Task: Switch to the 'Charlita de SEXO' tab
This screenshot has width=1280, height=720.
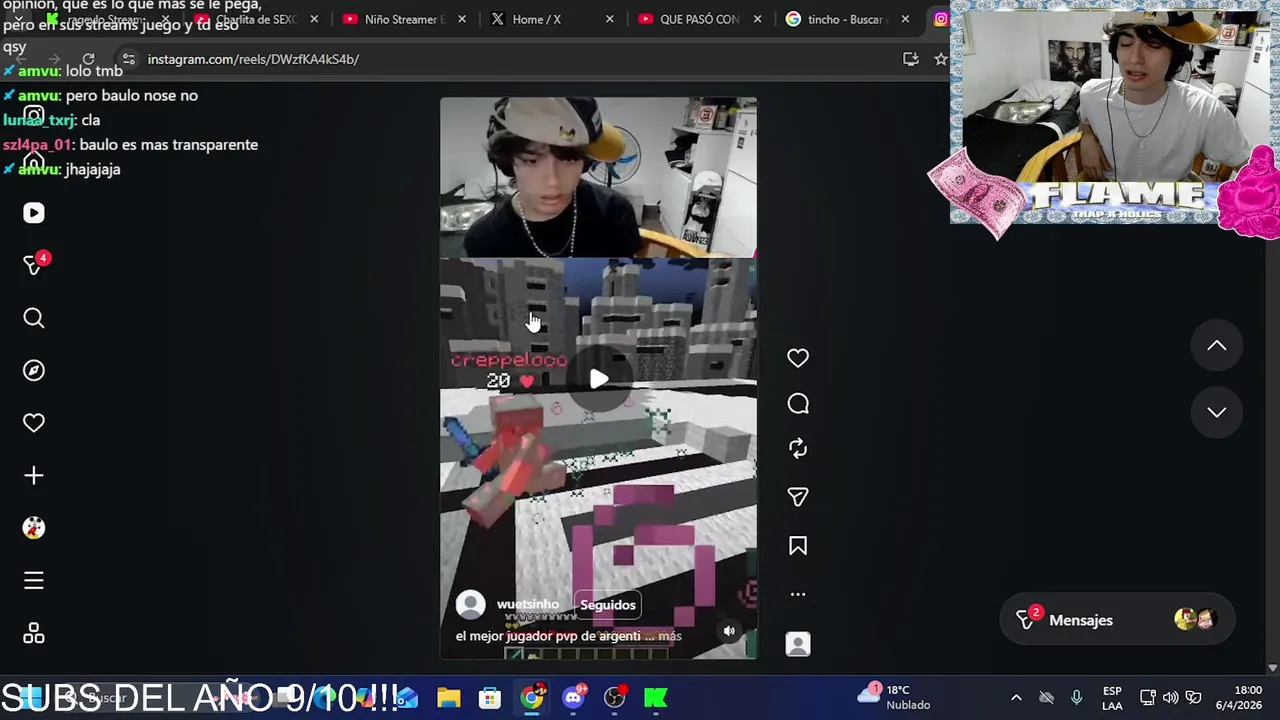Action: (255, 19)
